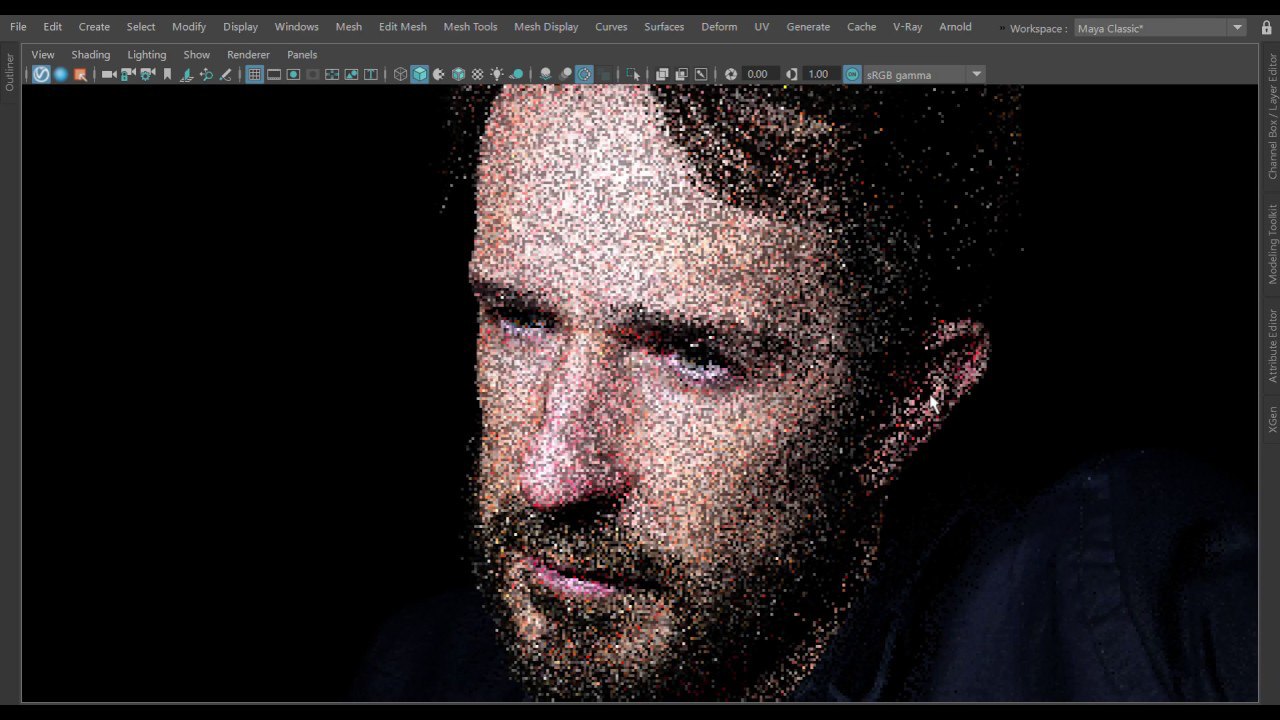Open the Outliner side tab
The image size is (1280, 720).
pos(10,73)
